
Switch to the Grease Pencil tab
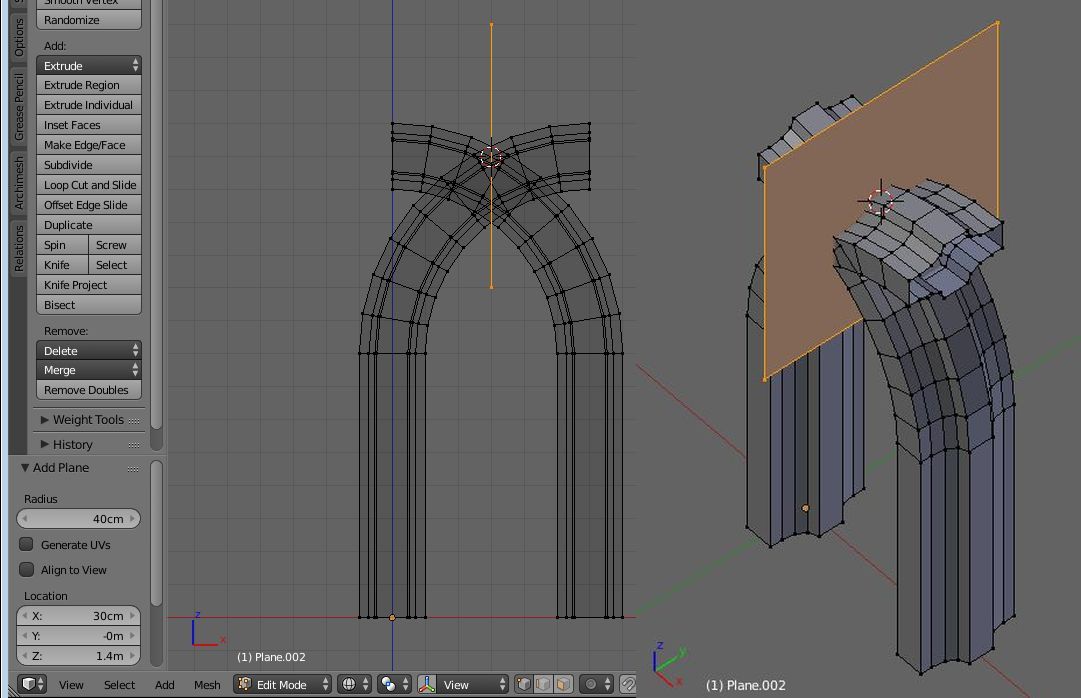tap(18, 107)
